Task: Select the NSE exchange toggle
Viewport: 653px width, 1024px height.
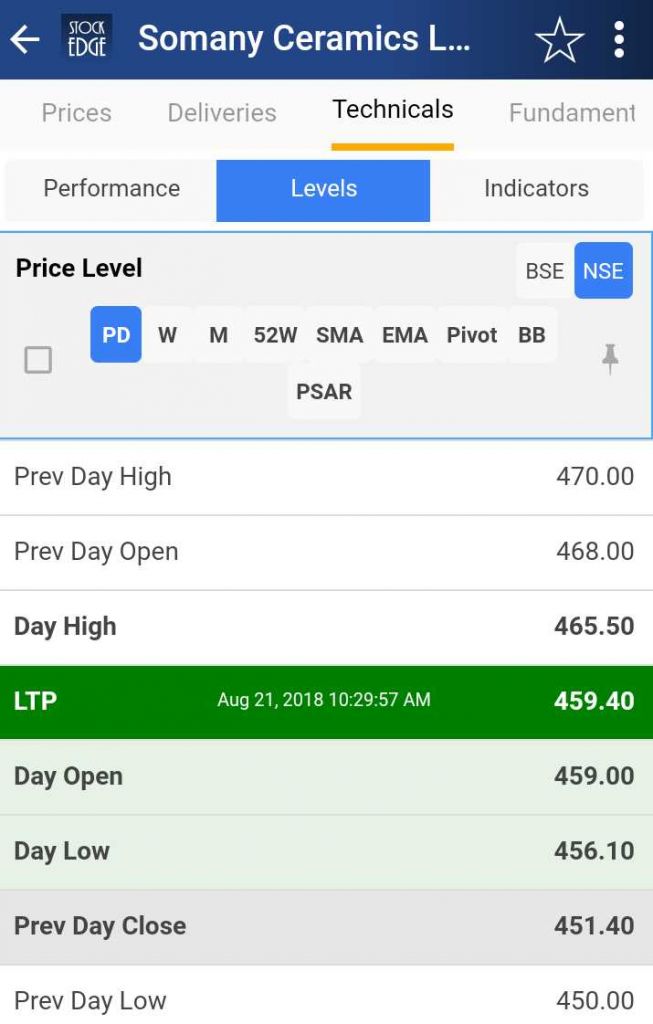Action: [603, 270]
